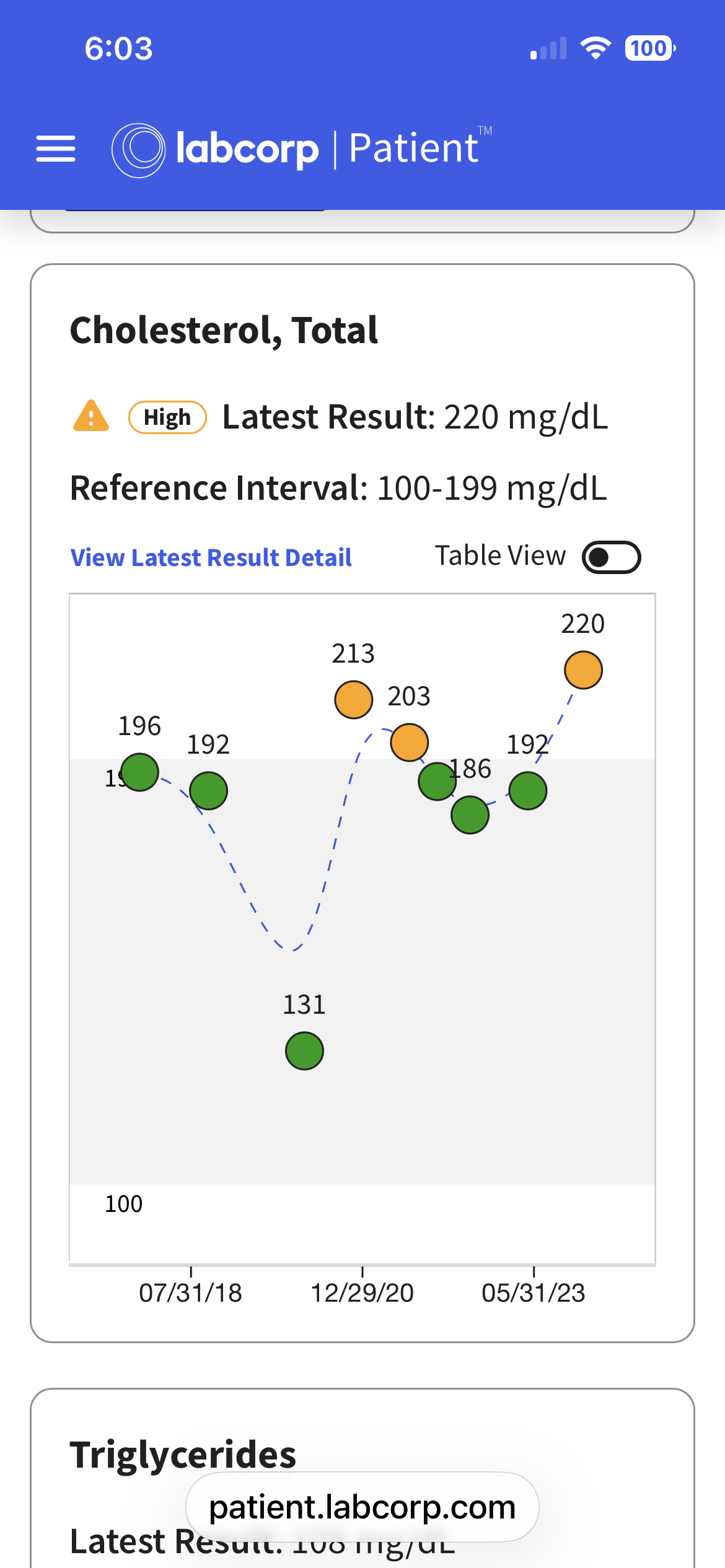
Task: Tap the 05/31/23 axis date marker
Action: [534, 1293]
